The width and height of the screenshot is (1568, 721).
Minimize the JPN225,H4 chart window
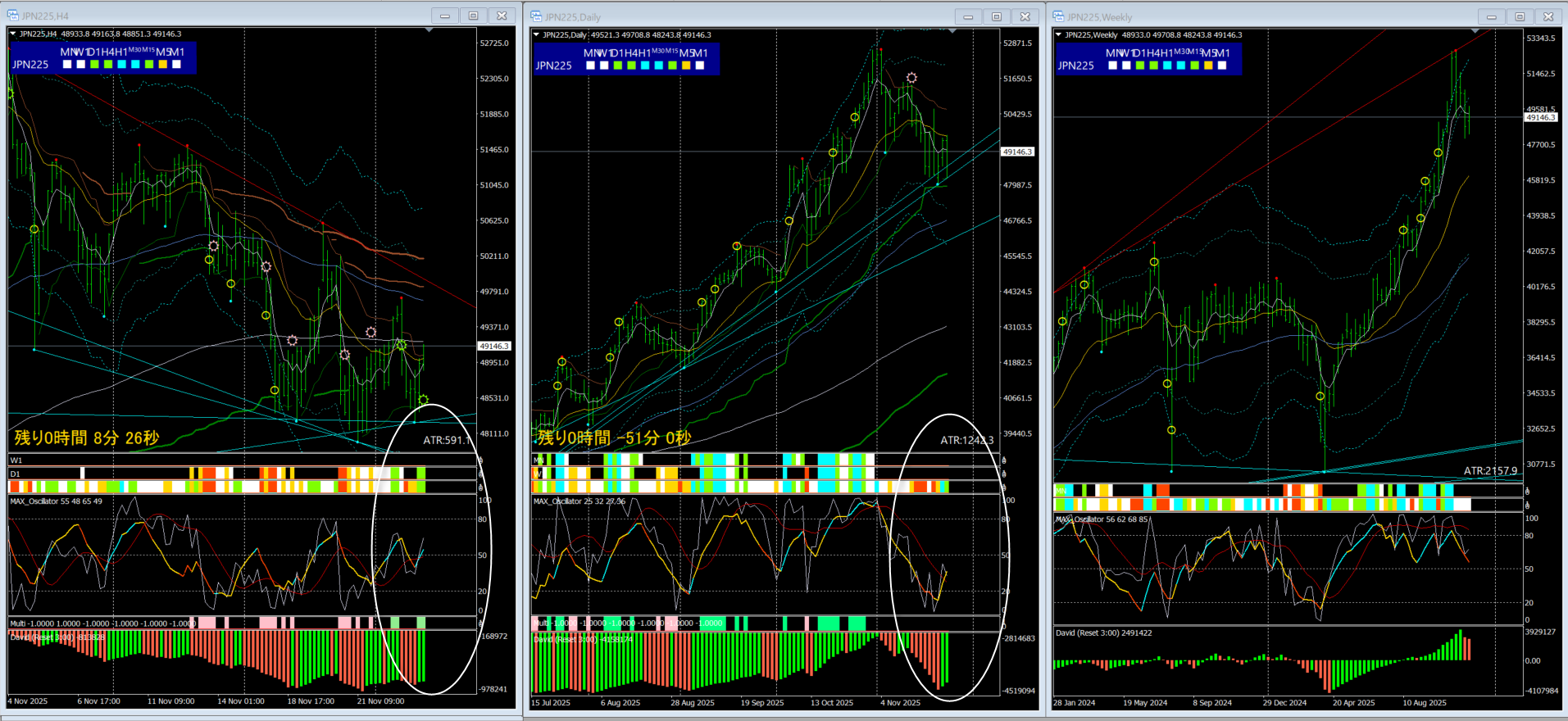tap(444, 16)
